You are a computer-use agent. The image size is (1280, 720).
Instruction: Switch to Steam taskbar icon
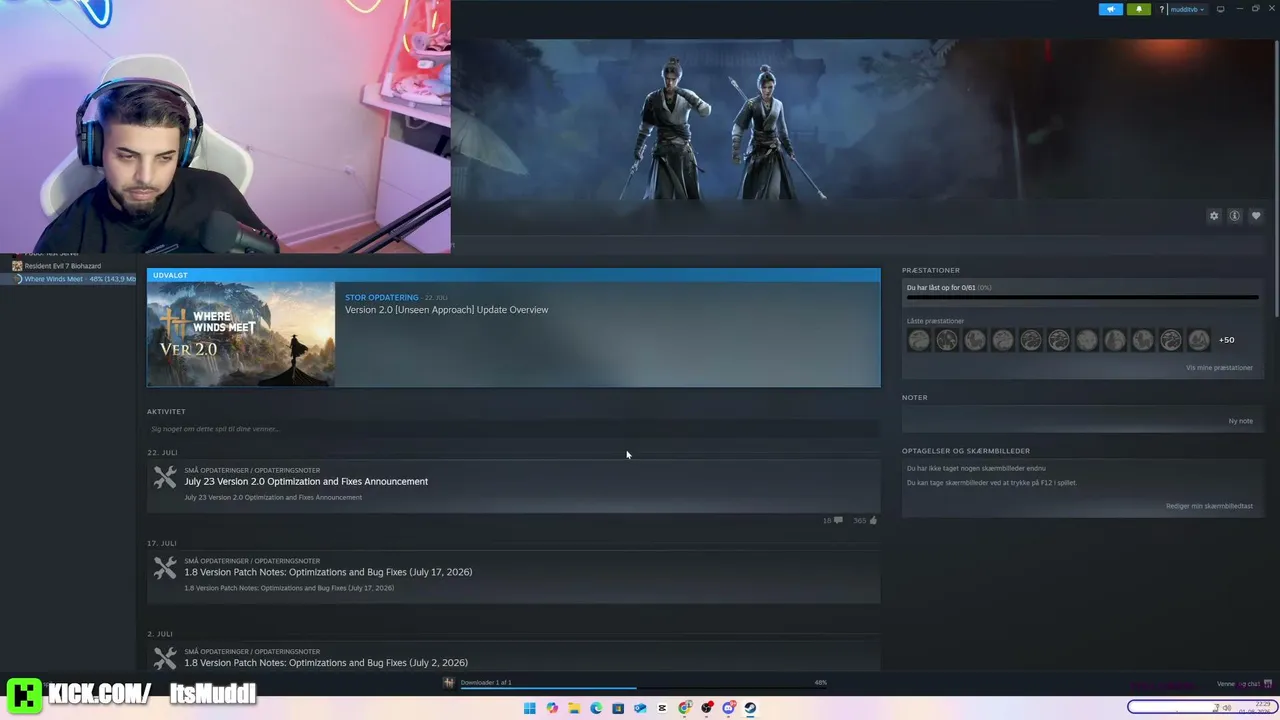(750, 708)
